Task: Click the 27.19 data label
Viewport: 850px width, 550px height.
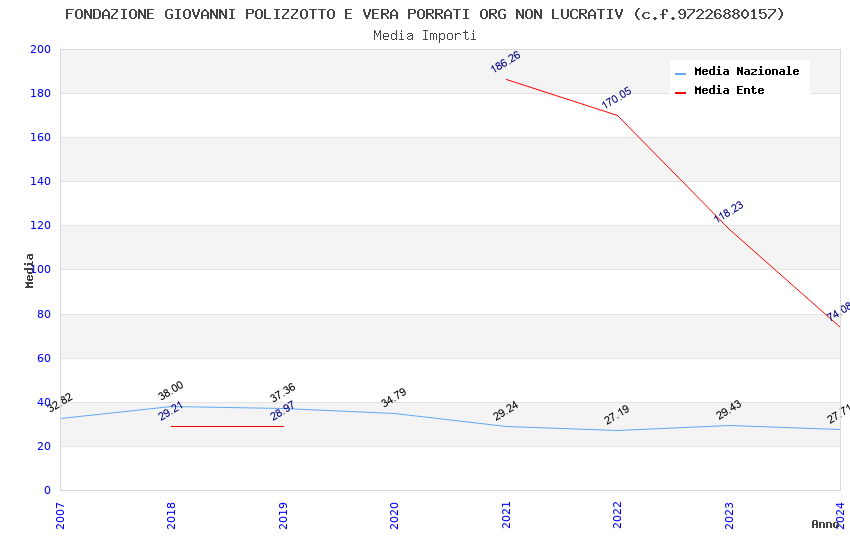Action: [616, 415]
